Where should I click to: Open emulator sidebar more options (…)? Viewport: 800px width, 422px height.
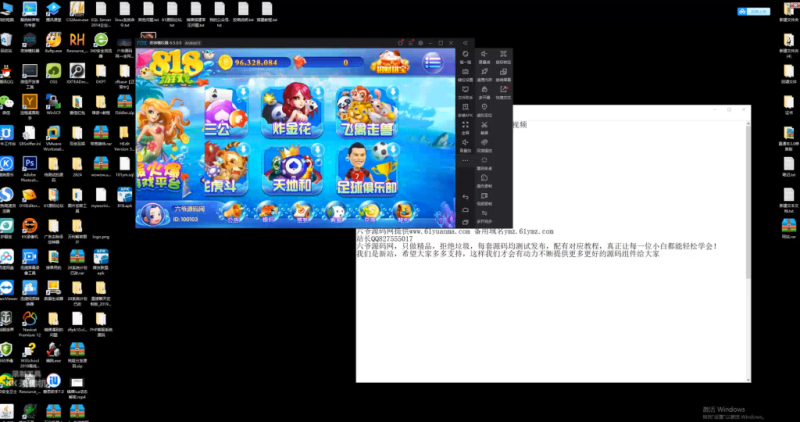[465, 160]
